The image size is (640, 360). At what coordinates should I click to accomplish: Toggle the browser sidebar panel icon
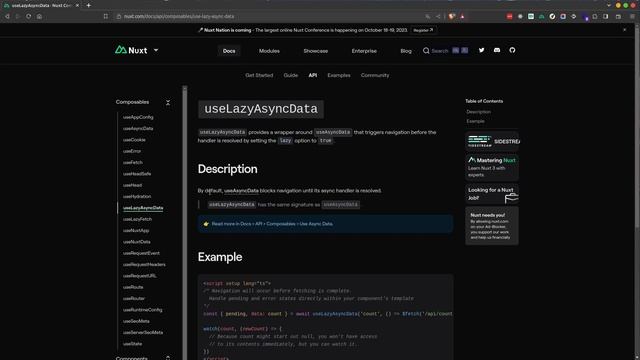(x=606, y=16)
